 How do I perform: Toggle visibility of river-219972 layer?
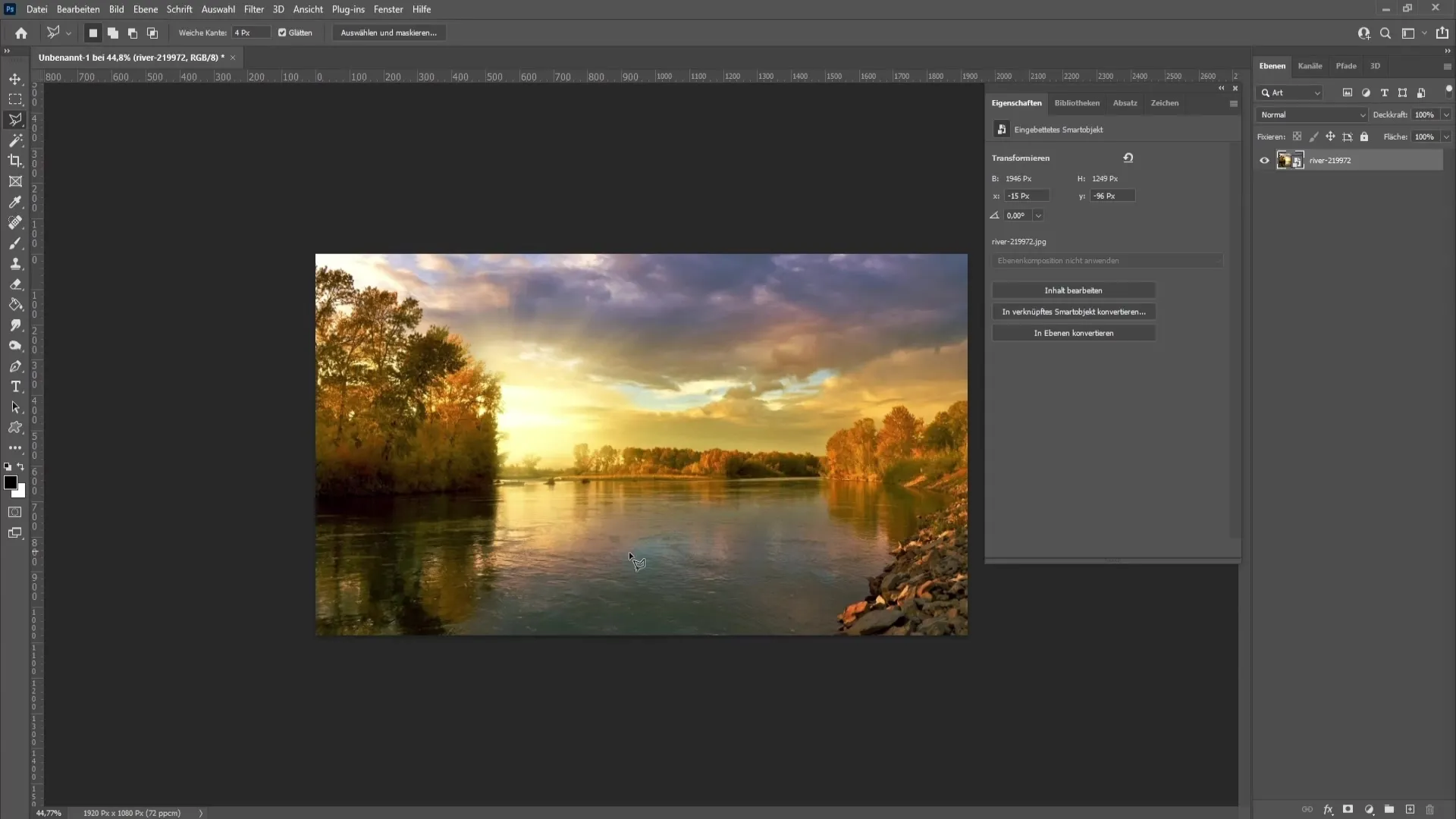(x=1264, y=160)
